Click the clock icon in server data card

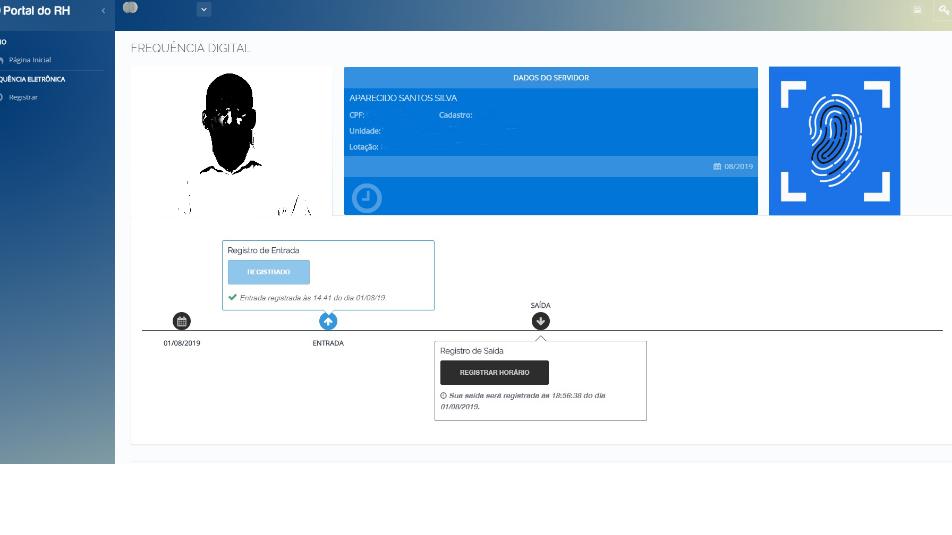point(368,199)
